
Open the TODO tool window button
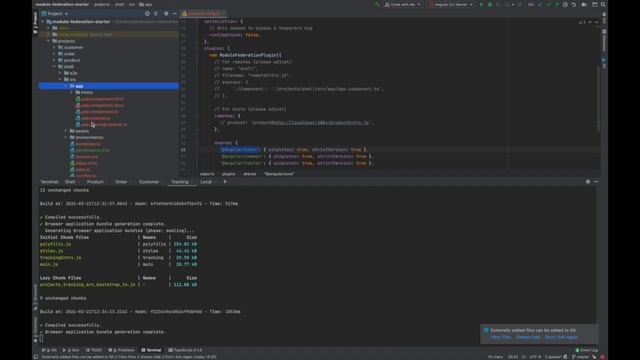click(x=94, y=350)
